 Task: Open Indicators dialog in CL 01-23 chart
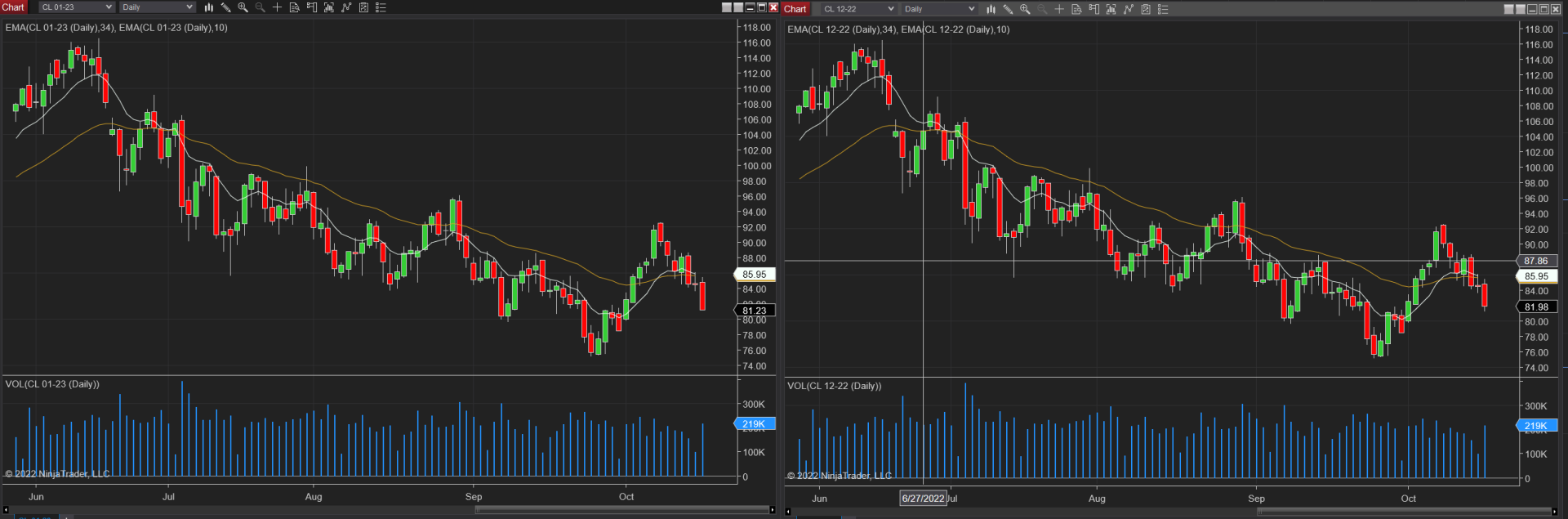(x=346, y=7)
